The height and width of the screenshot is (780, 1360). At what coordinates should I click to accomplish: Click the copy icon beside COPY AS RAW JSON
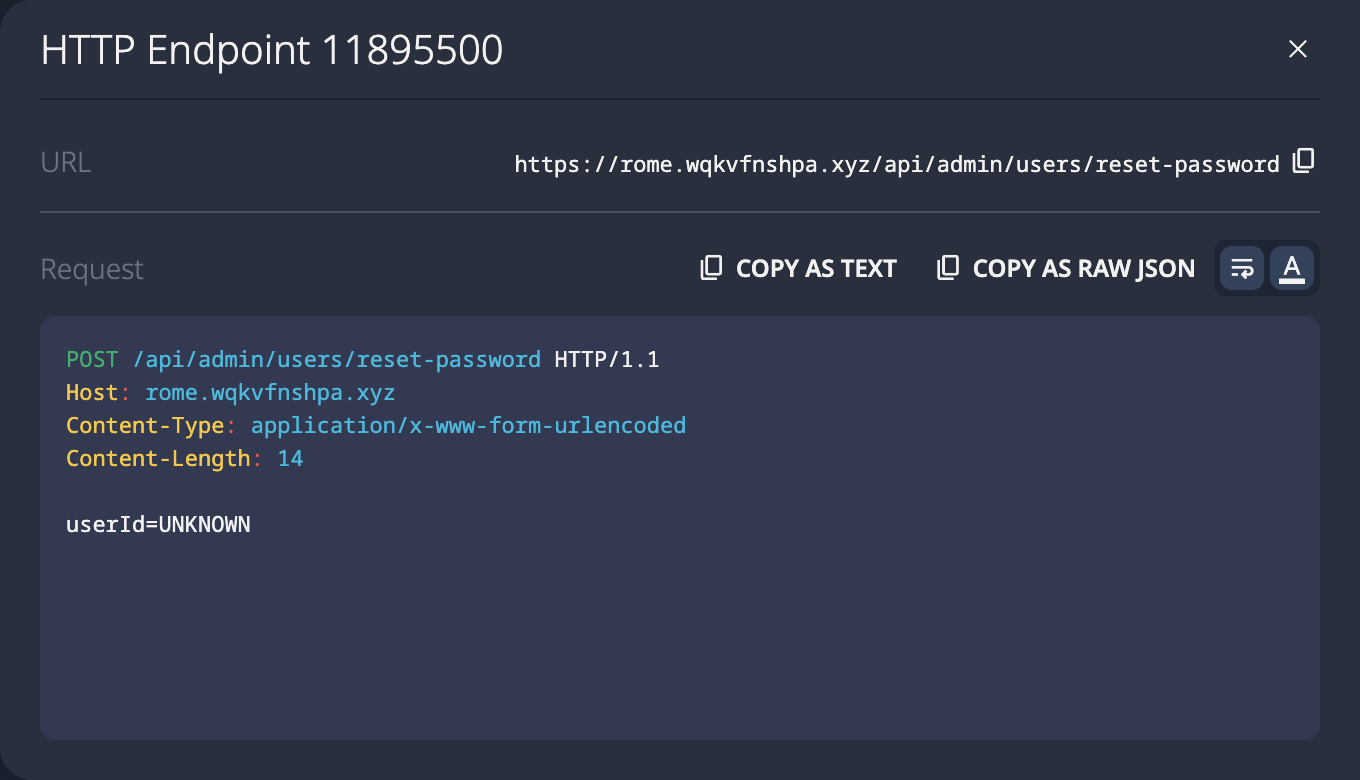coord(947,267)
